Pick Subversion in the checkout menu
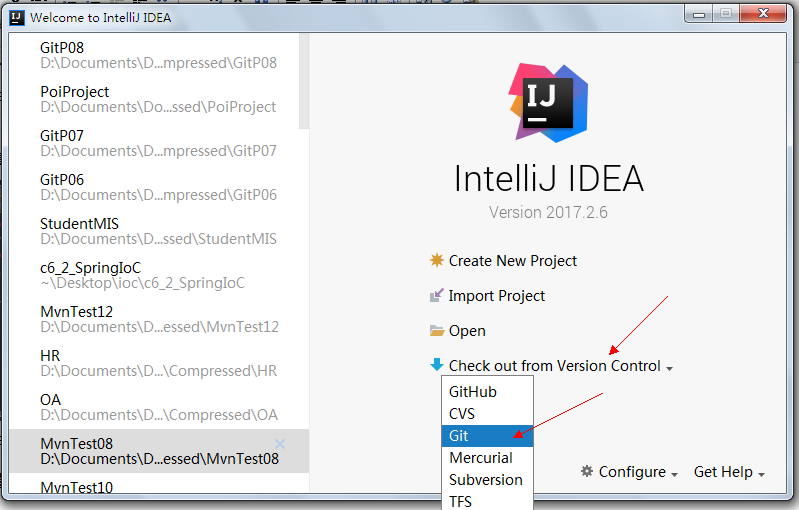This screenshot has width=799, height=510. coord(487,480)
